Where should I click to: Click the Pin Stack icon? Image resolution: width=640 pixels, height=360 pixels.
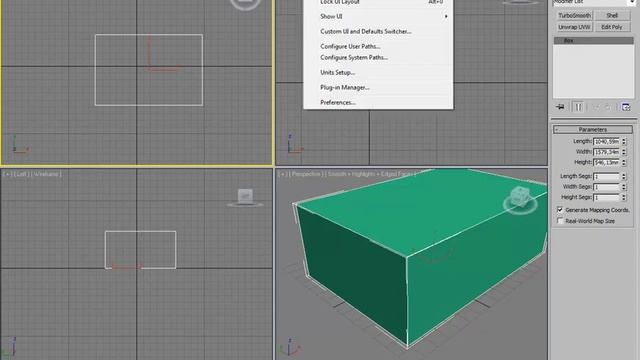(x=560, y=107)
